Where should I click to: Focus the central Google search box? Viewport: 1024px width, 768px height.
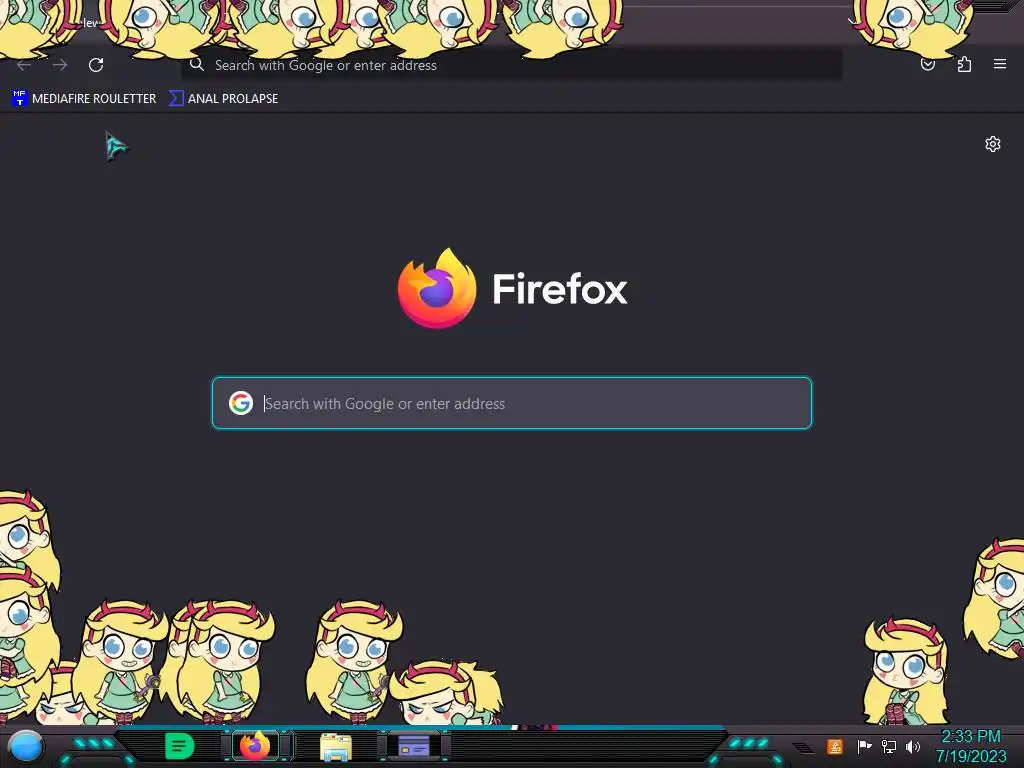(x=511, y=403)
